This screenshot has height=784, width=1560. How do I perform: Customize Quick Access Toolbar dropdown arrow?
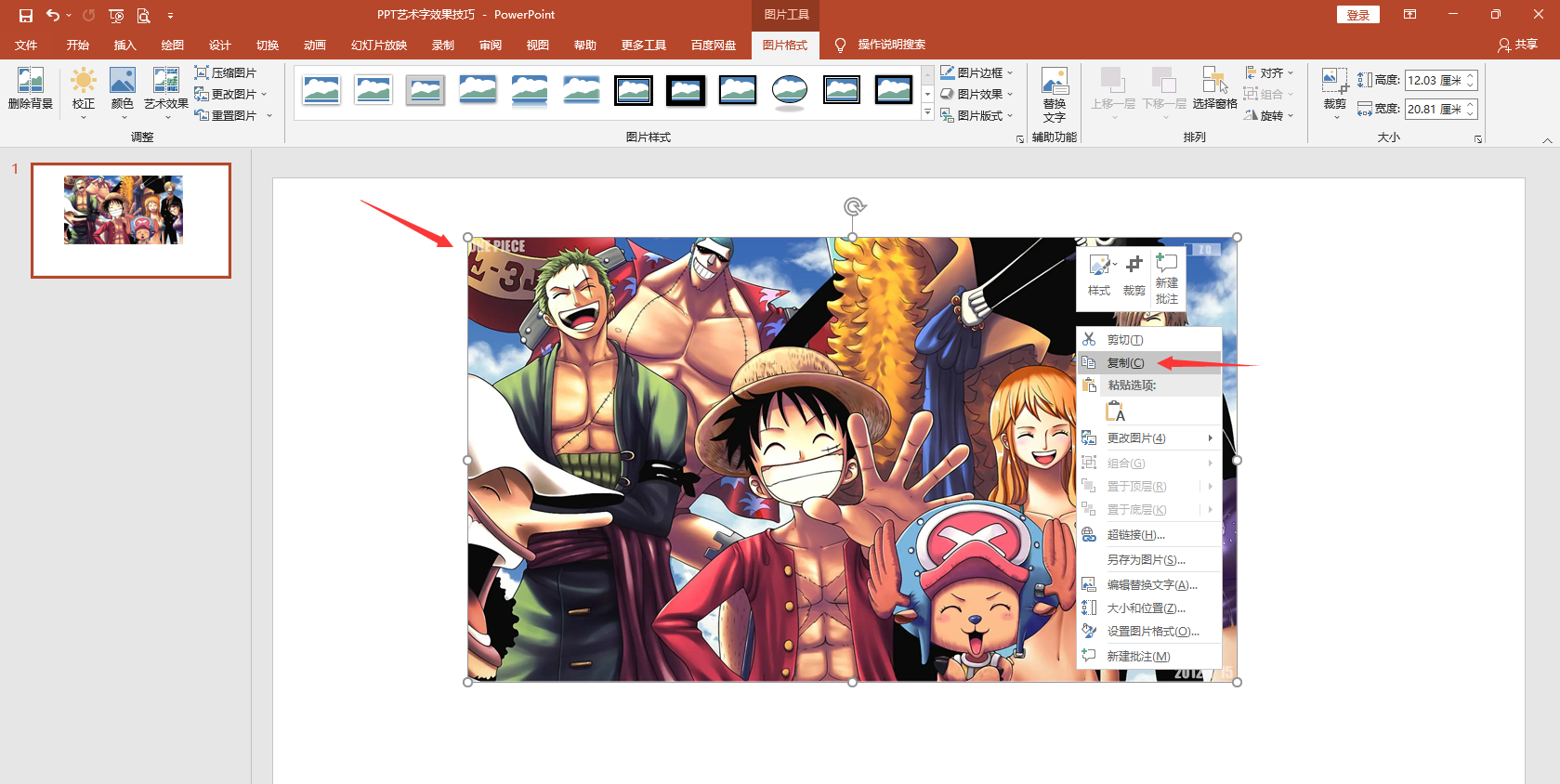click(170, 16)
